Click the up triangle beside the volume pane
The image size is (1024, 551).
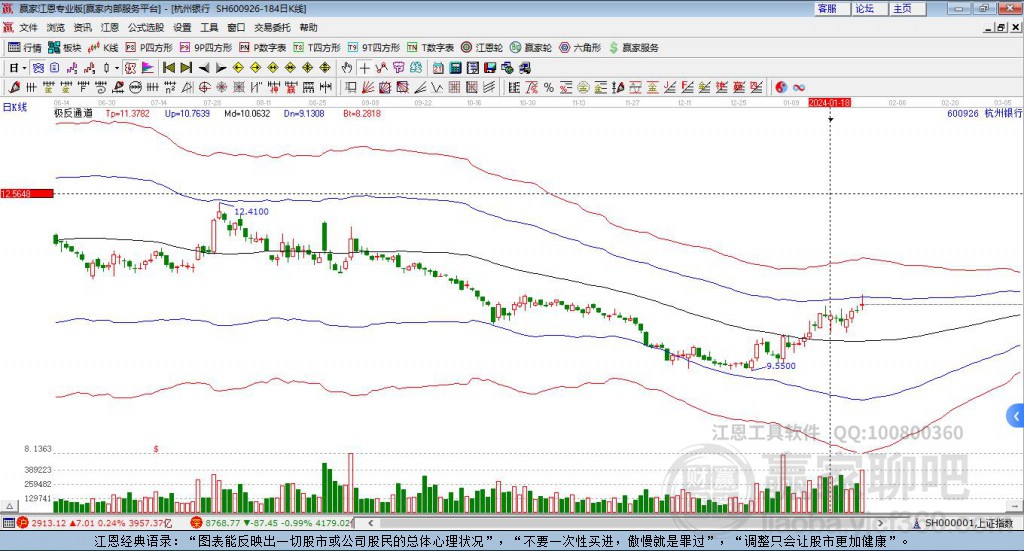(x=9, y=506)
